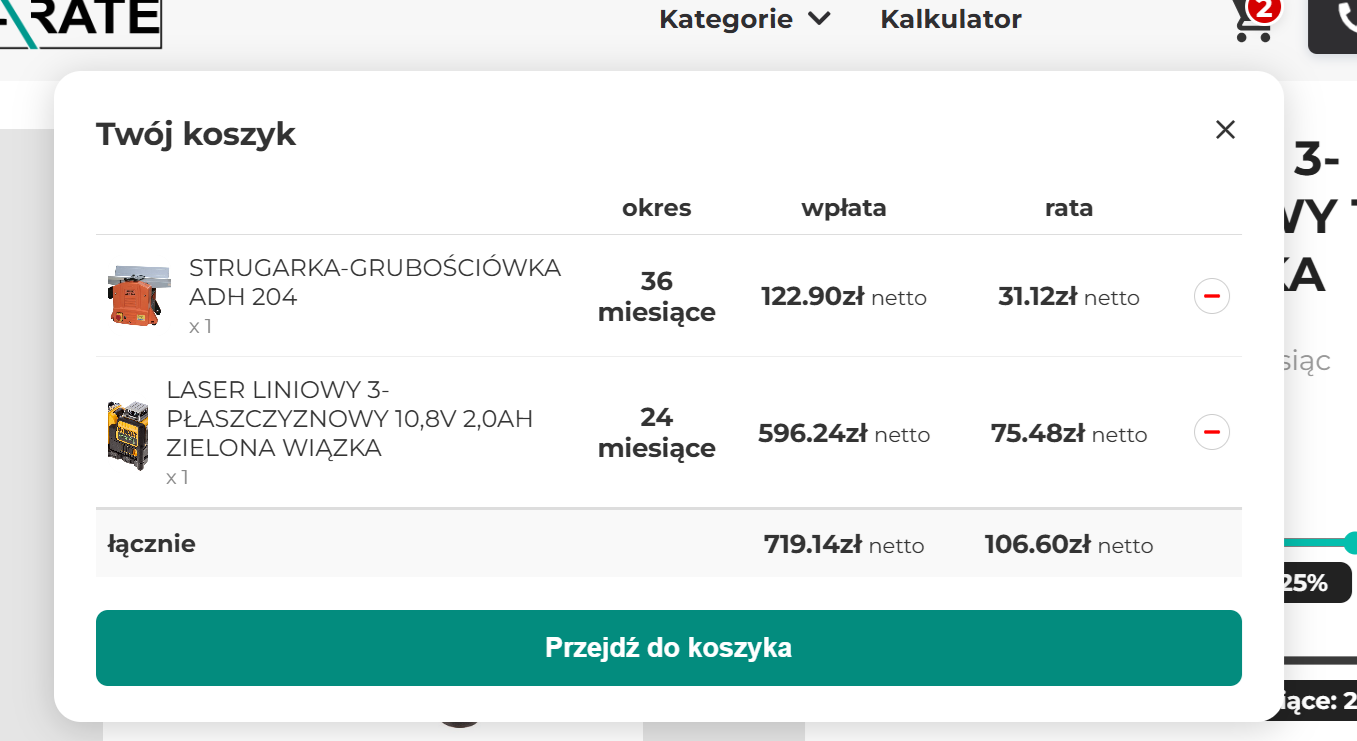The width and height of the screenshot is (1357, 741).
Task: Click the Laser Liniowy product thumbnail
Action: pyautogui.click(x=127, y=434)
